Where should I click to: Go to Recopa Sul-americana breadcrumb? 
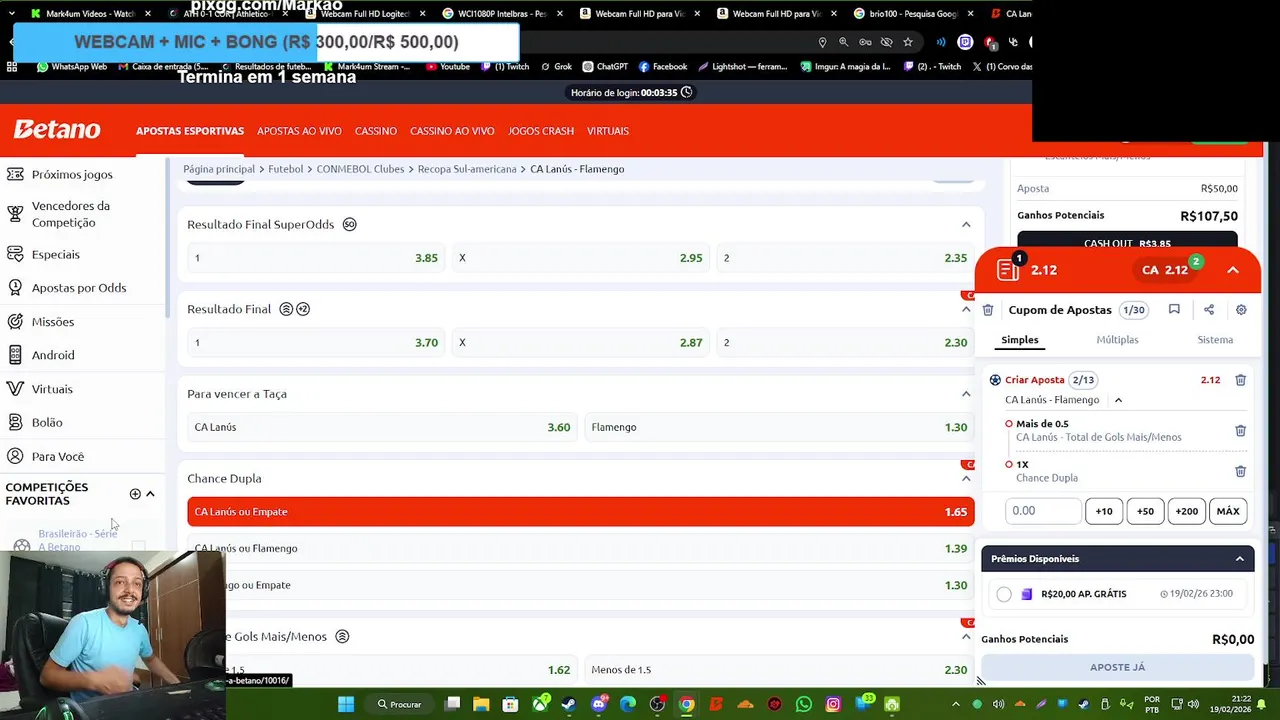click(x=467, y=169)
